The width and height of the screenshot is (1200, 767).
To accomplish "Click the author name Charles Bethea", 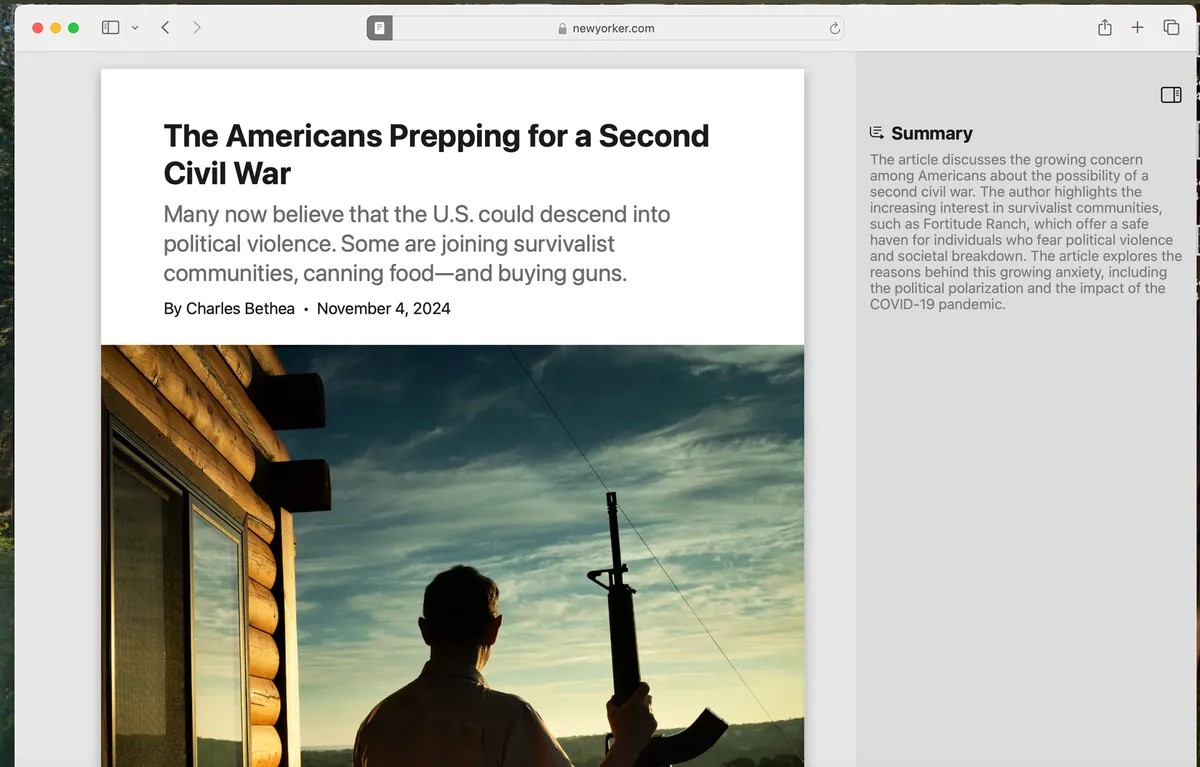I will [240, 308].
